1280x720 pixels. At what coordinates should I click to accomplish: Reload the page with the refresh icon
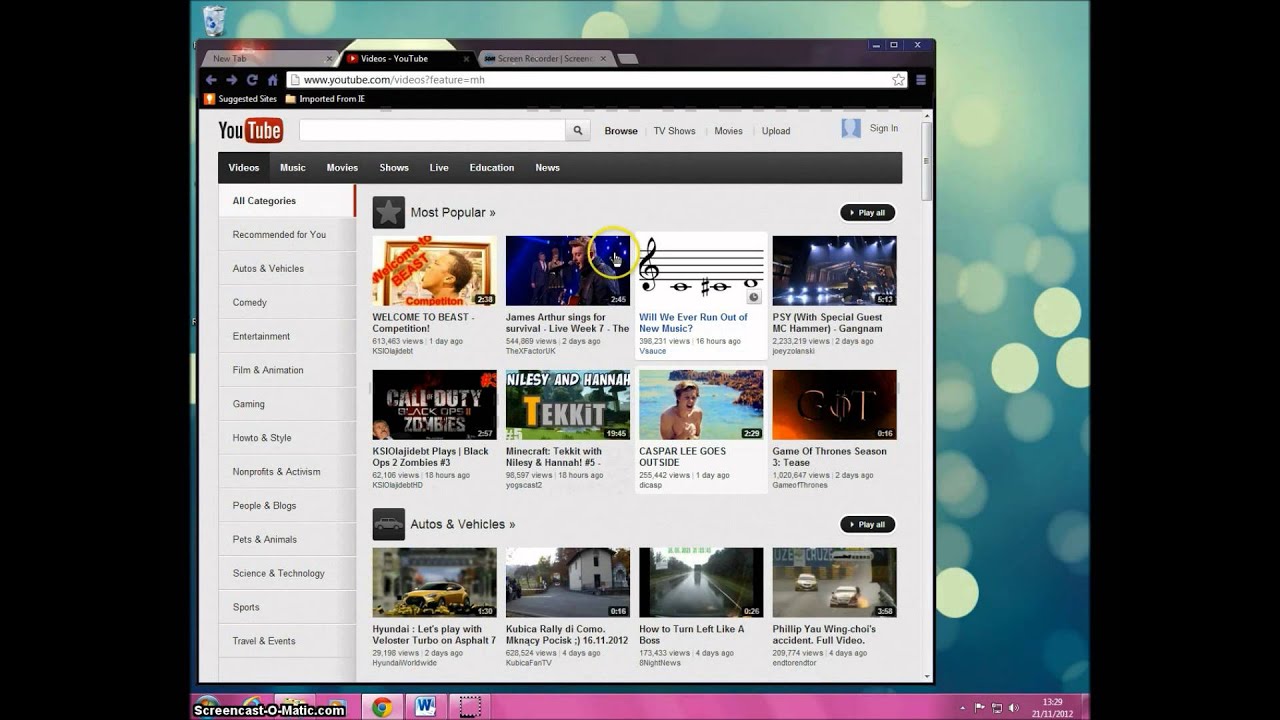pos(252,80)
